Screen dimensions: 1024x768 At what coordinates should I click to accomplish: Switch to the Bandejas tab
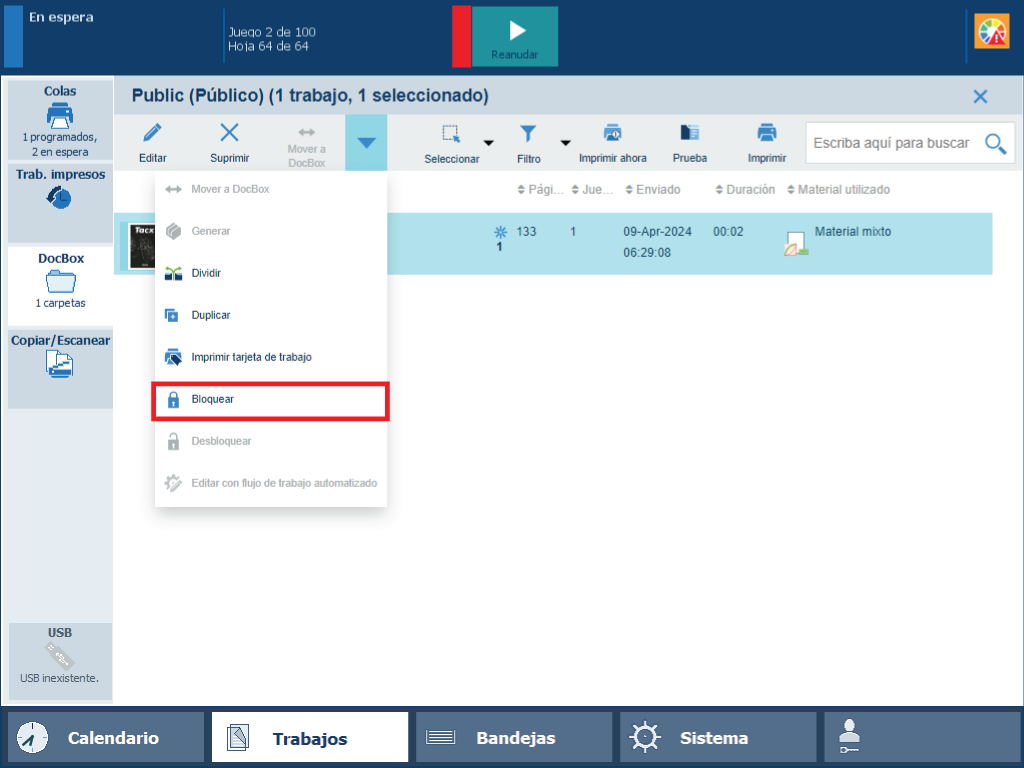tap(513, 738)
